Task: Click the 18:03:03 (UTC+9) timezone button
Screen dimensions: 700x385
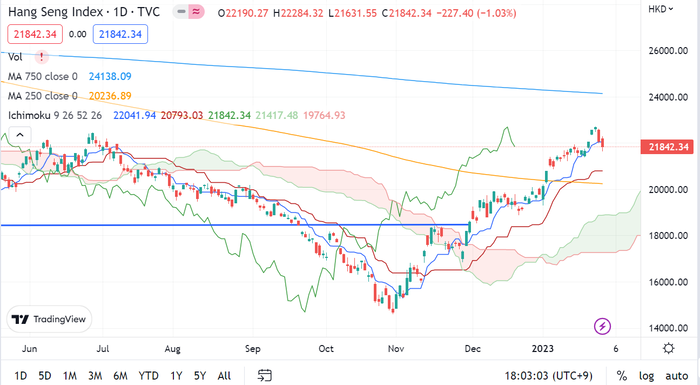Action: (548, 376)
